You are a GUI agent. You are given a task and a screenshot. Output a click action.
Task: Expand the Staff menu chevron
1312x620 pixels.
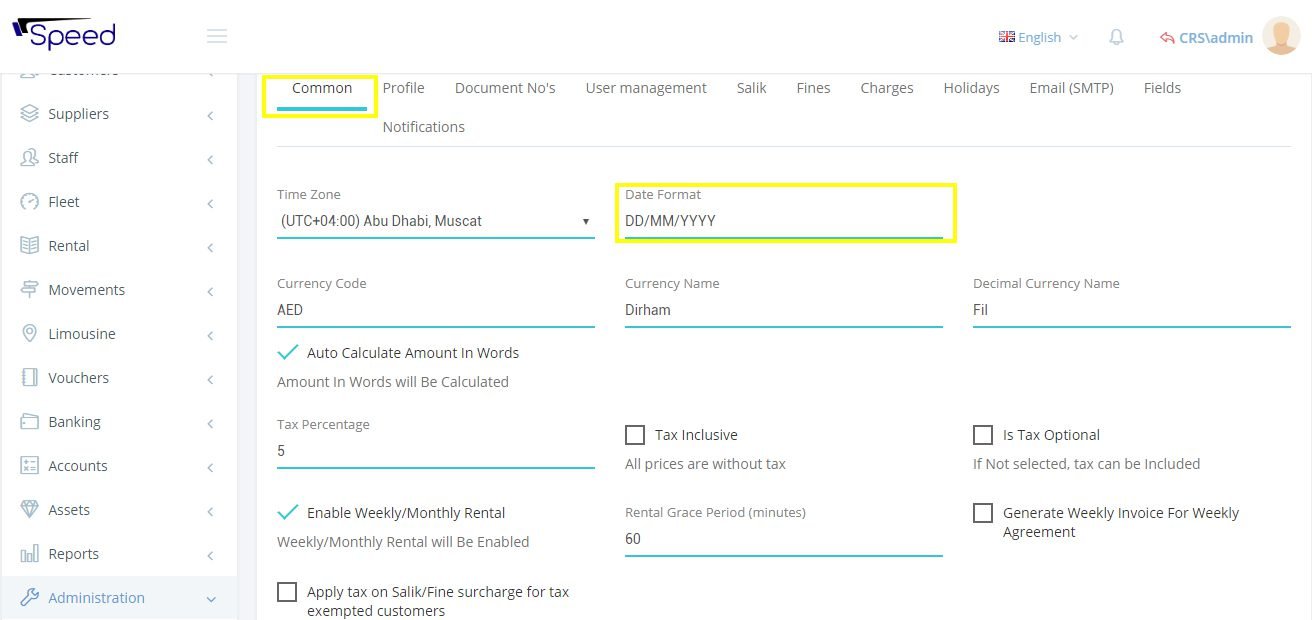coord(210,159)
